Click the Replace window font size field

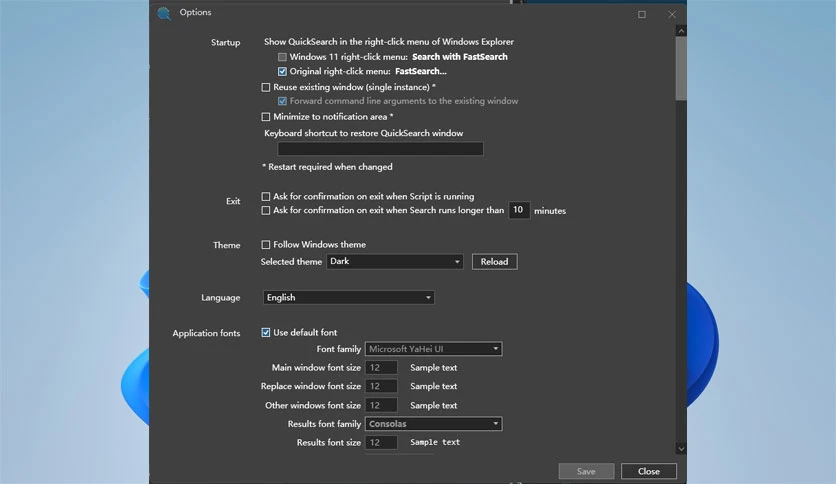[x=381, y=386]
